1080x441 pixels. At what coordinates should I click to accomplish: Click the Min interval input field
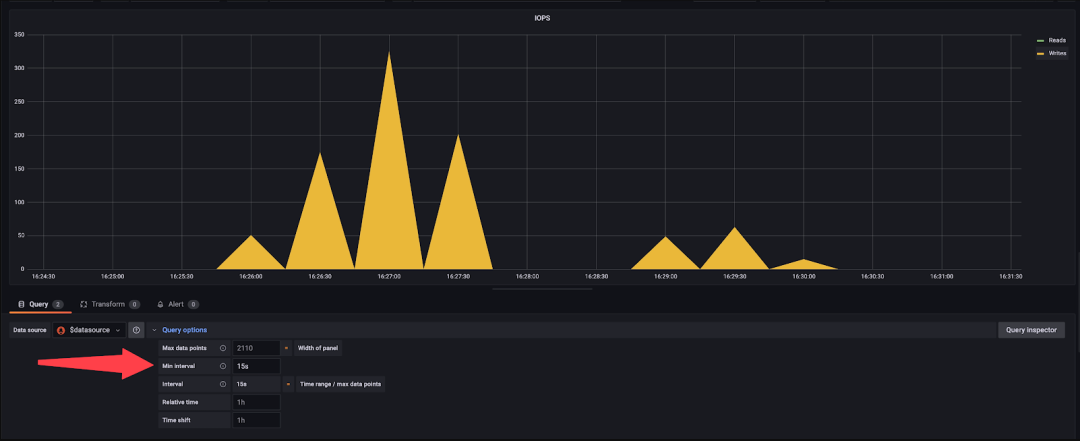pyautogui.click(x=256, y=366)
